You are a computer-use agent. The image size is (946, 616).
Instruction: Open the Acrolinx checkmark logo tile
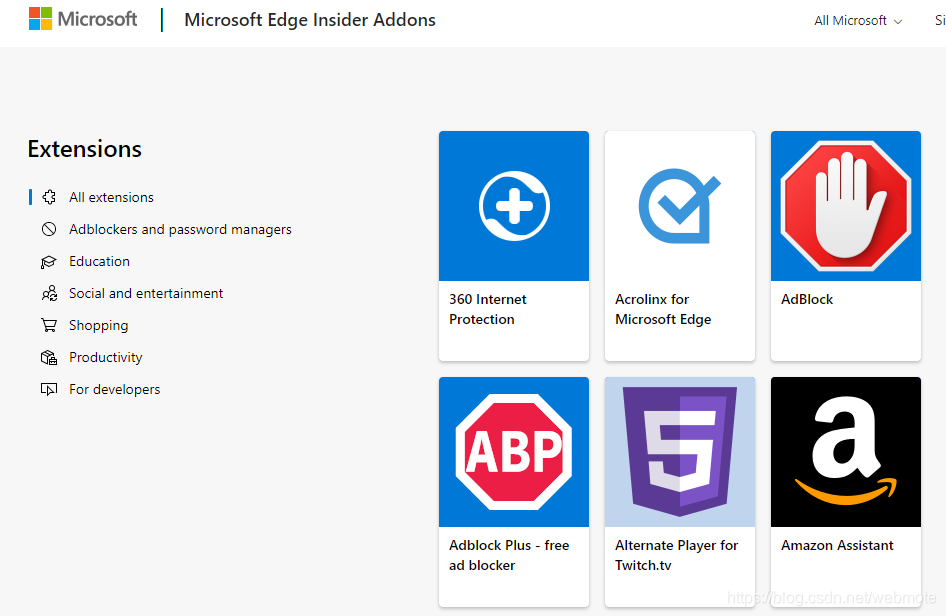click(680, 206)
